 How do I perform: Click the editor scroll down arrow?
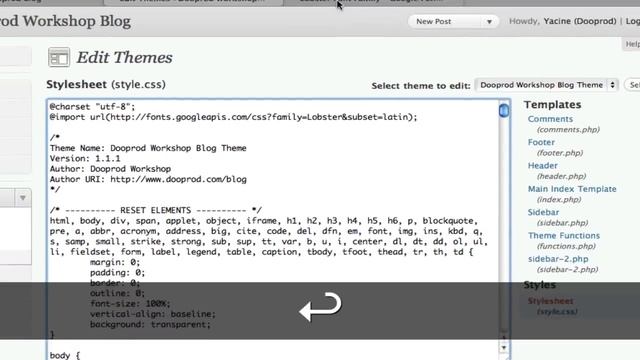(504, 348)
